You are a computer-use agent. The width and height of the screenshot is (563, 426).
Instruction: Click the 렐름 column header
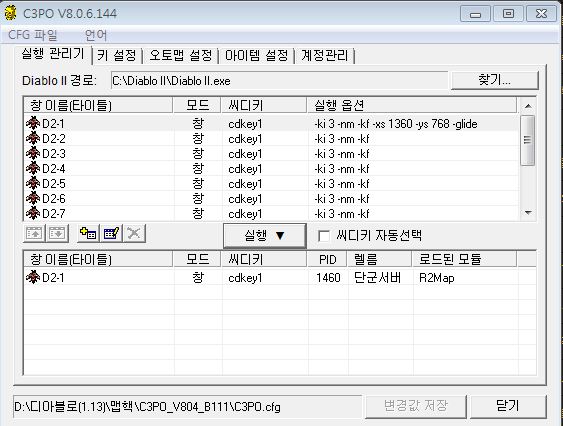380,259
